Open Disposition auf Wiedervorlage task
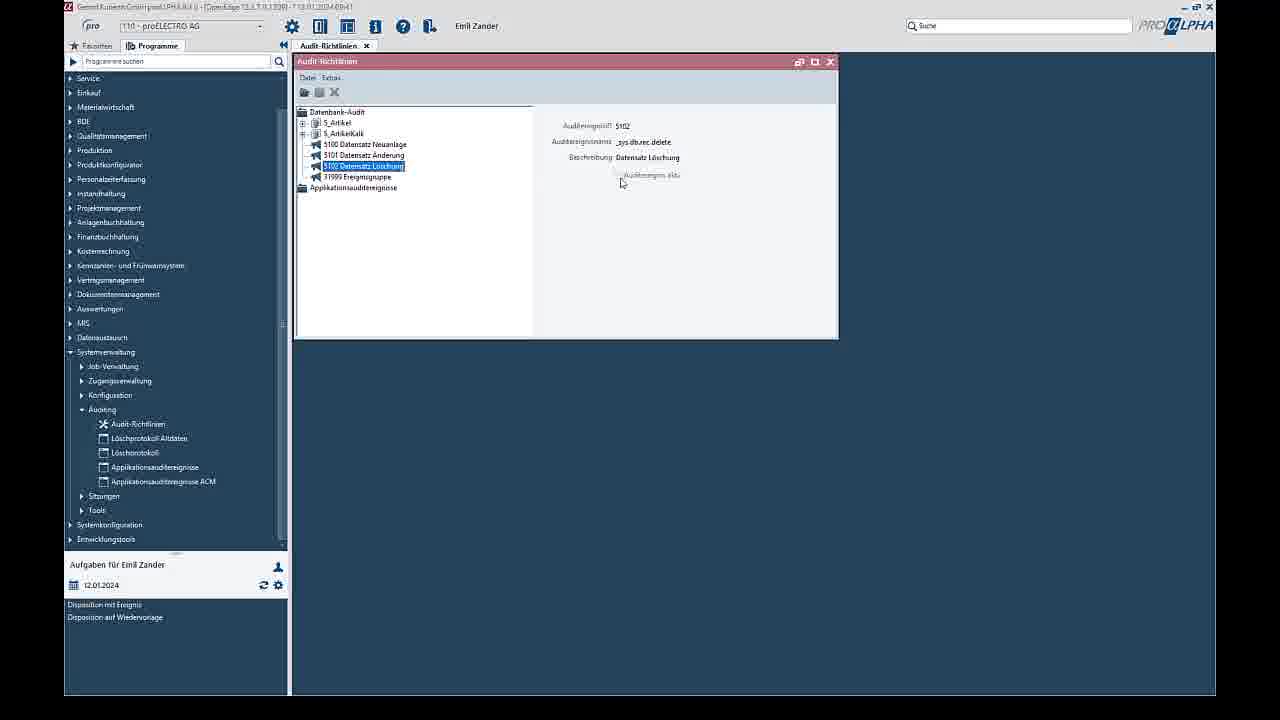Viewport: 1280px width, 720px height. click(x=115, y=618)
